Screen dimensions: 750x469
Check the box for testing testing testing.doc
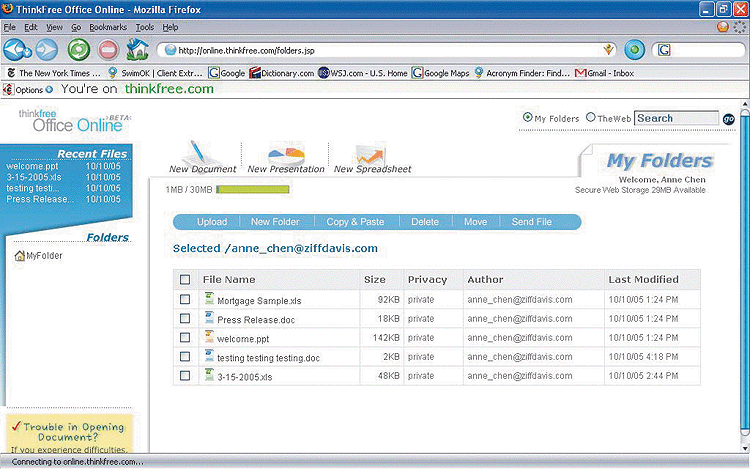(x=185, y=357)
